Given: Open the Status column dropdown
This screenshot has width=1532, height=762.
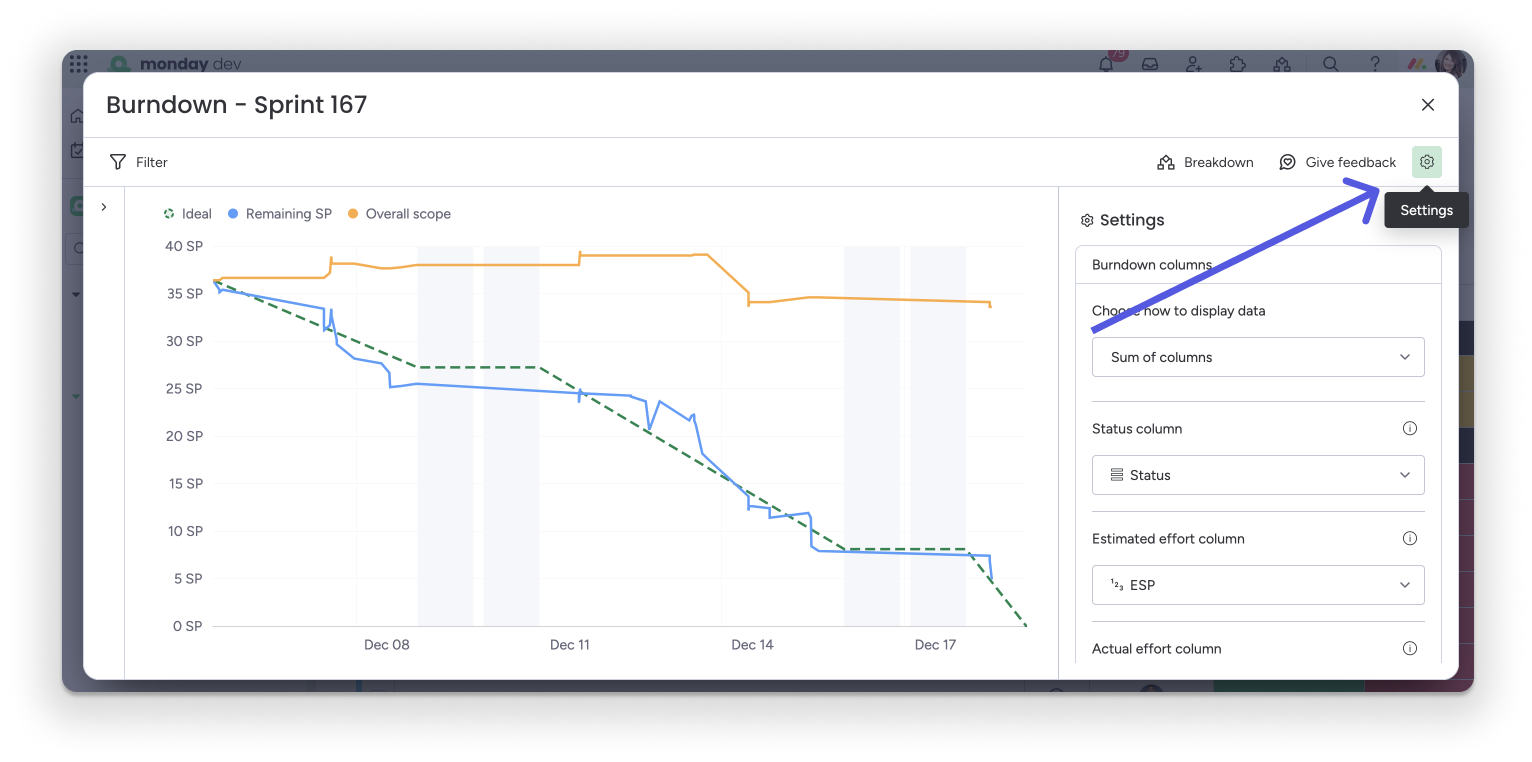Looking at the screenshot, I should coord(1258,474).
